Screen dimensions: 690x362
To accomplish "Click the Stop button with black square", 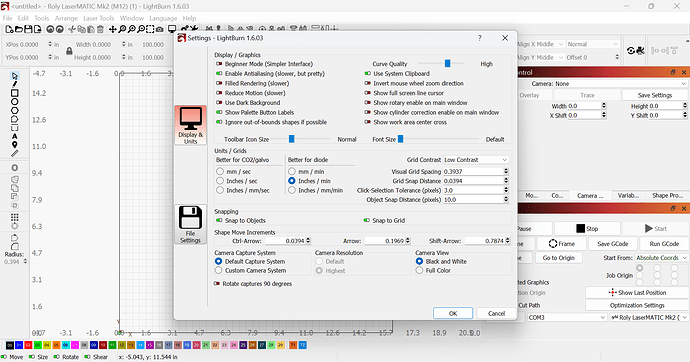I will pos(587,229).
